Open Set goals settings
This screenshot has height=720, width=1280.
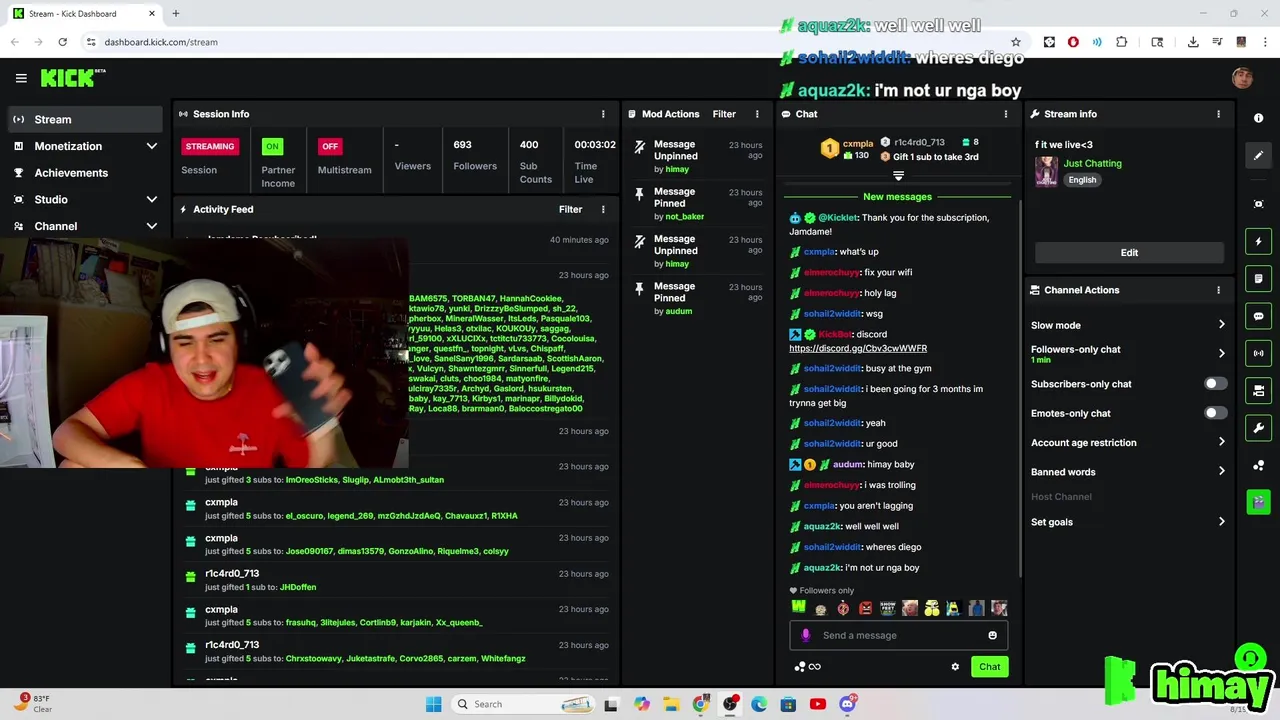coord(1128,522)
